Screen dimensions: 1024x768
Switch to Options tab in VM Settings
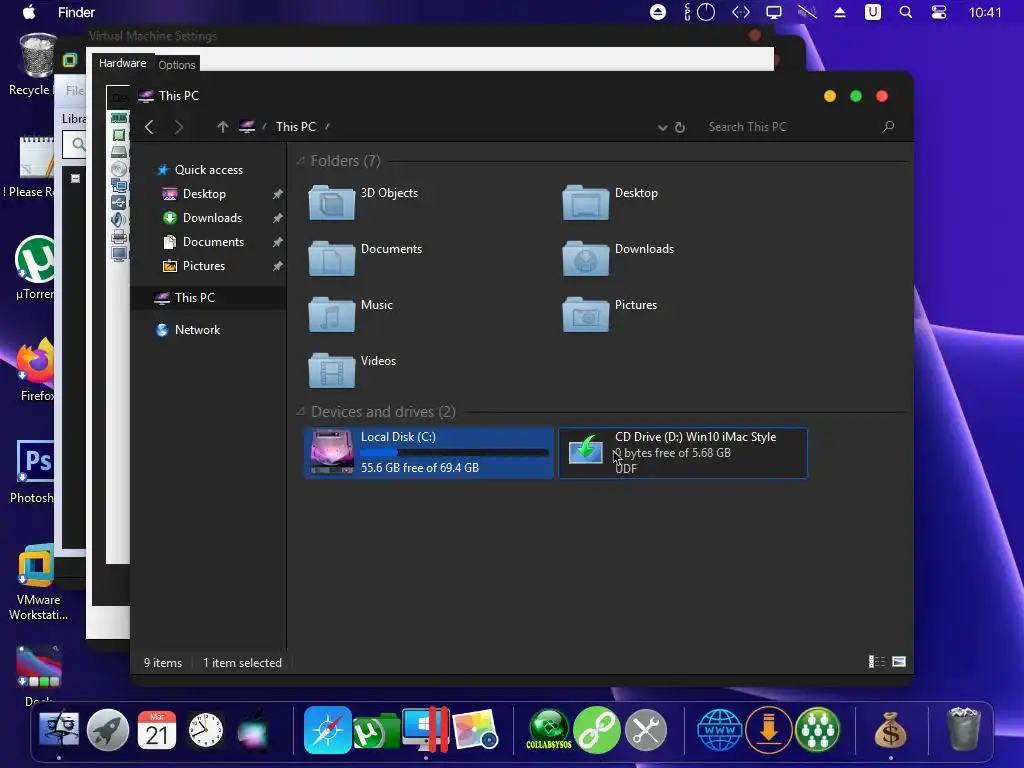176,65
